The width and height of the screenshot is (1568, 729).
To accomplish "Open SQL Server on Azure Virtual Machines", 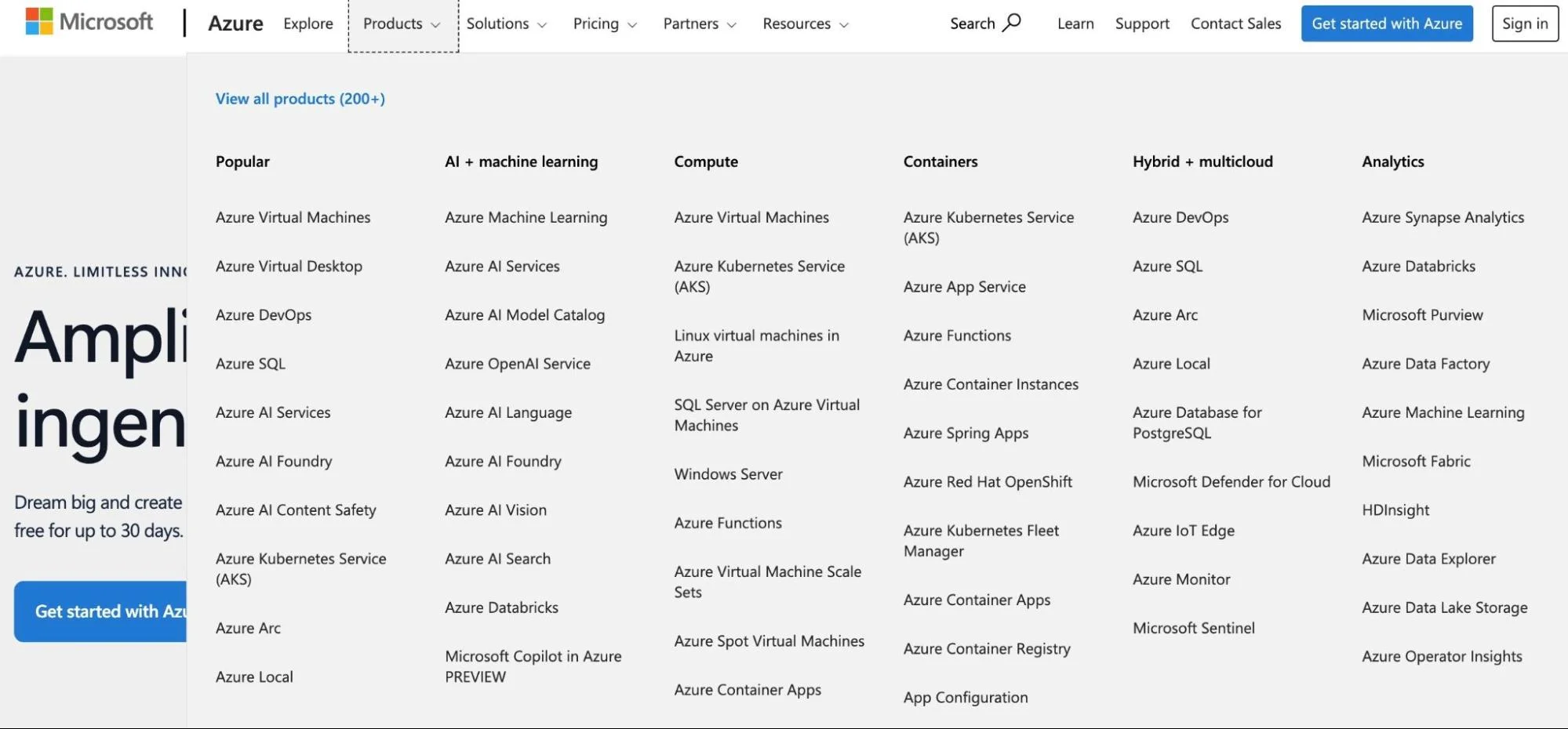I will point(767,415).
